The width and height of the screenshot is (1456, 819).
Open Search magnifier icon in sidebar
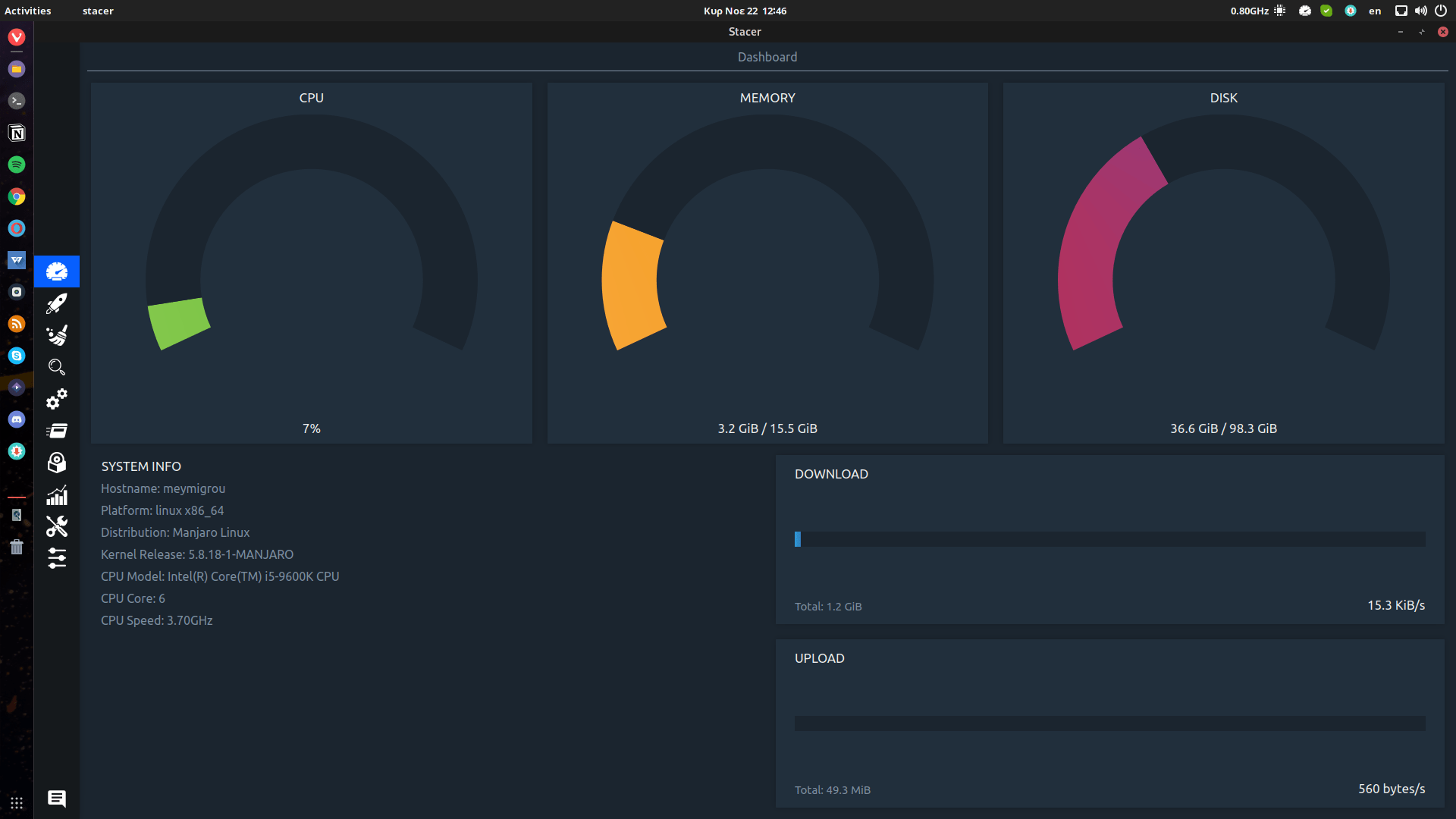point(57,367)
